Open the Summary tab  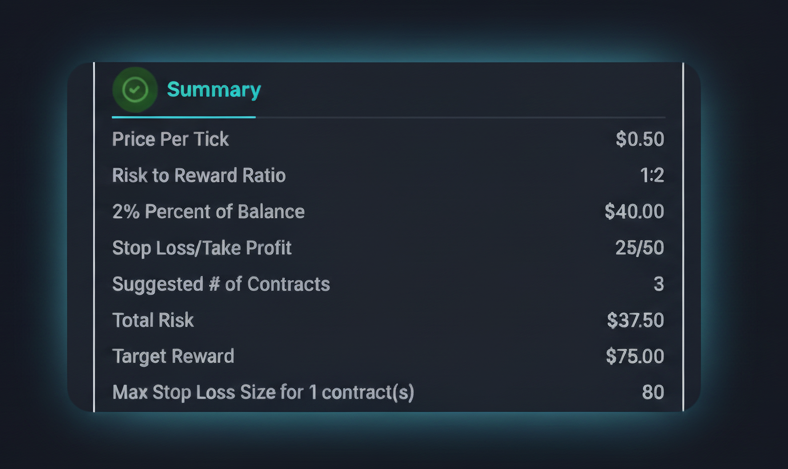(213, 90)
